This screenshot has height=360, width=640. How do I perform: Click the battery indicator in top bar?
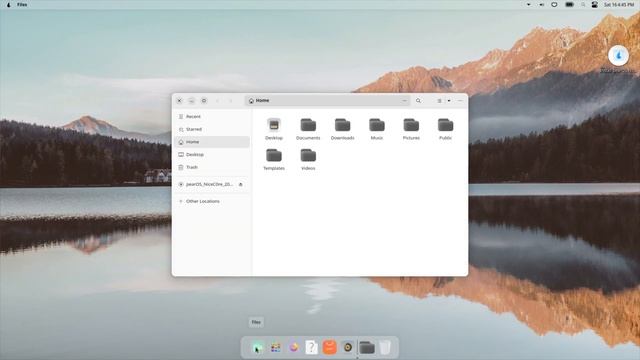coord(569,4)
